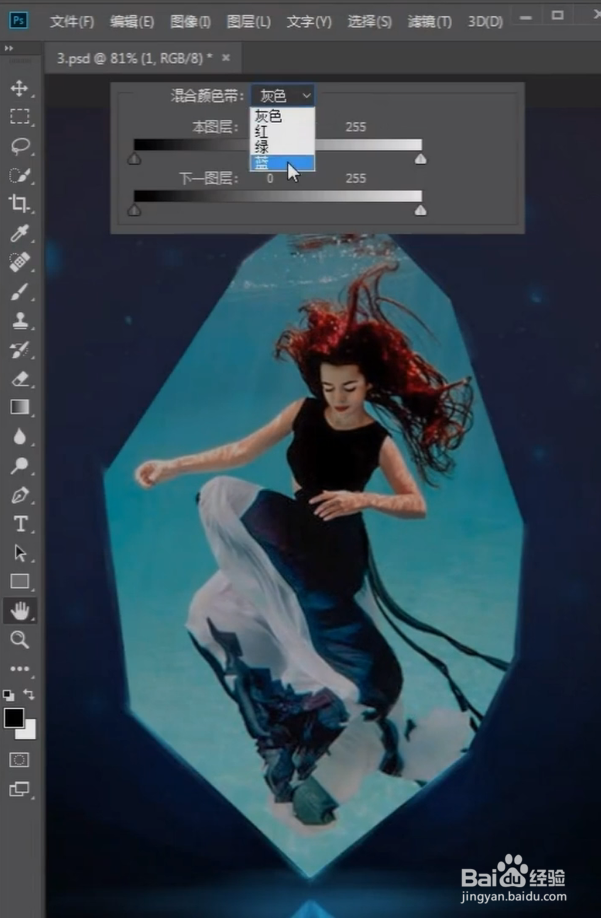Open the 图像(I) menu
The height and width of the screenshot is (918, 601).
tap(190, 22)
